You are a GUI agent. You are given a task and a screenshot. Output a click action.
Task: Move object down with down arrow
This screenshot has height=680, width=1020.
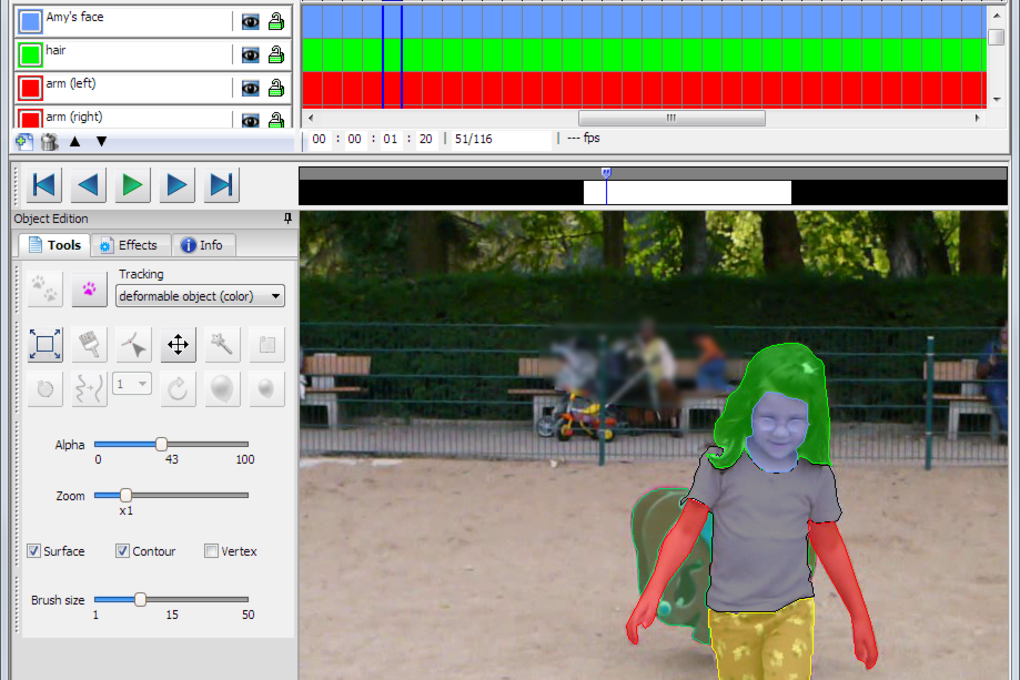point(101,141)
